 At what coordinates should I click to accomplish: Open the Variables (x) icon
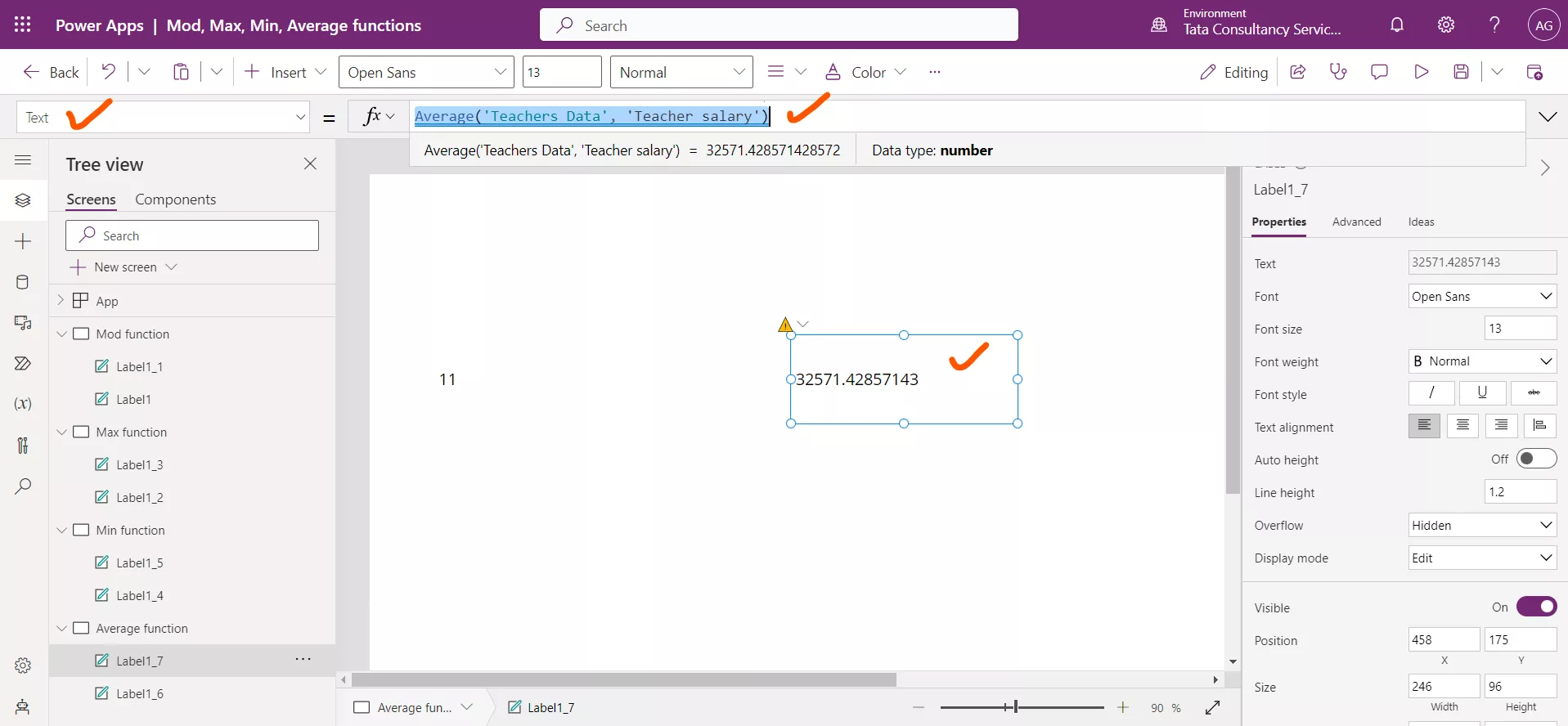pyautogui.click(x=23, y=404)
